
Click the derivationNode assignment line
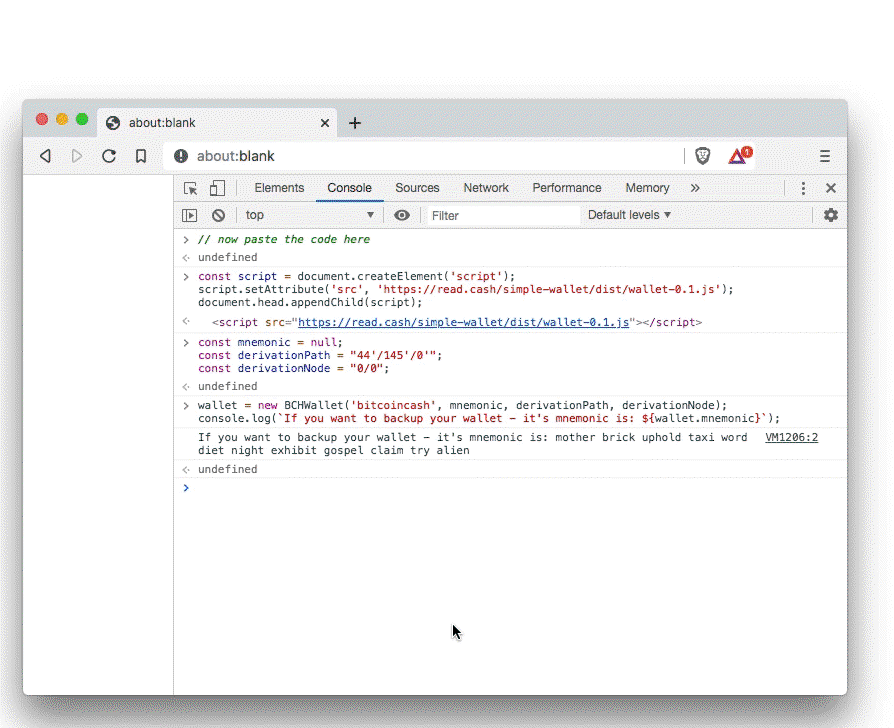[294, 368]
